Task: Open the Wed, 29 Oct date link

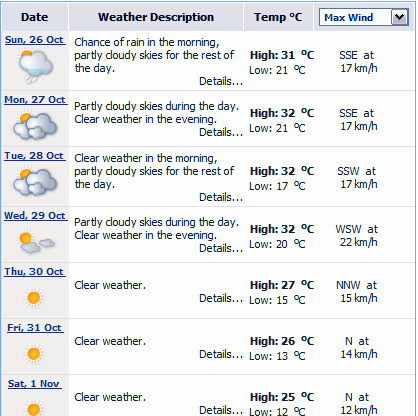Action: pos(35,216)
